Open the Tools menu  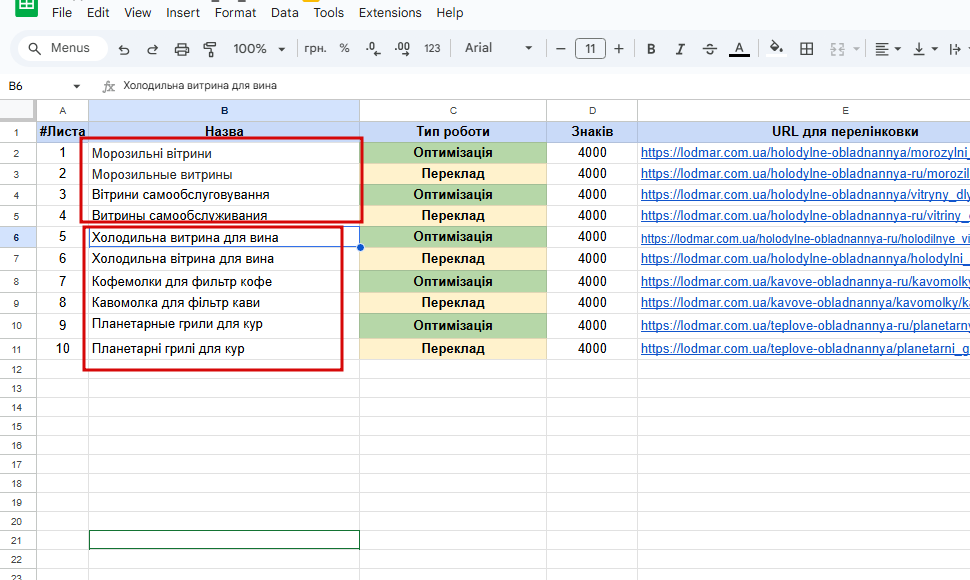click(x=328, y=12)
